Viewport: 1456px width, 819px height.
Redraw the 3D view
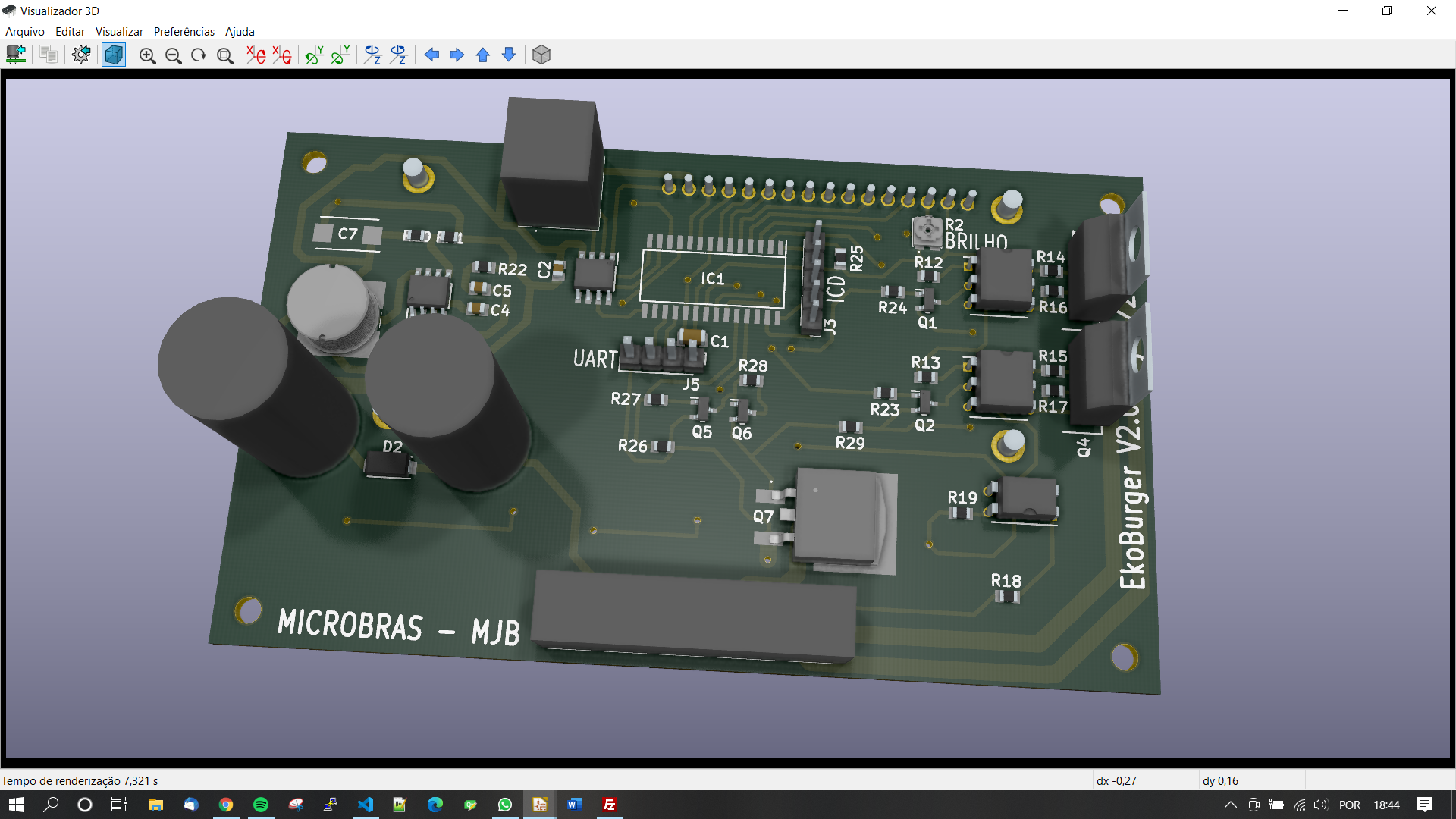[x=199, y=55]
